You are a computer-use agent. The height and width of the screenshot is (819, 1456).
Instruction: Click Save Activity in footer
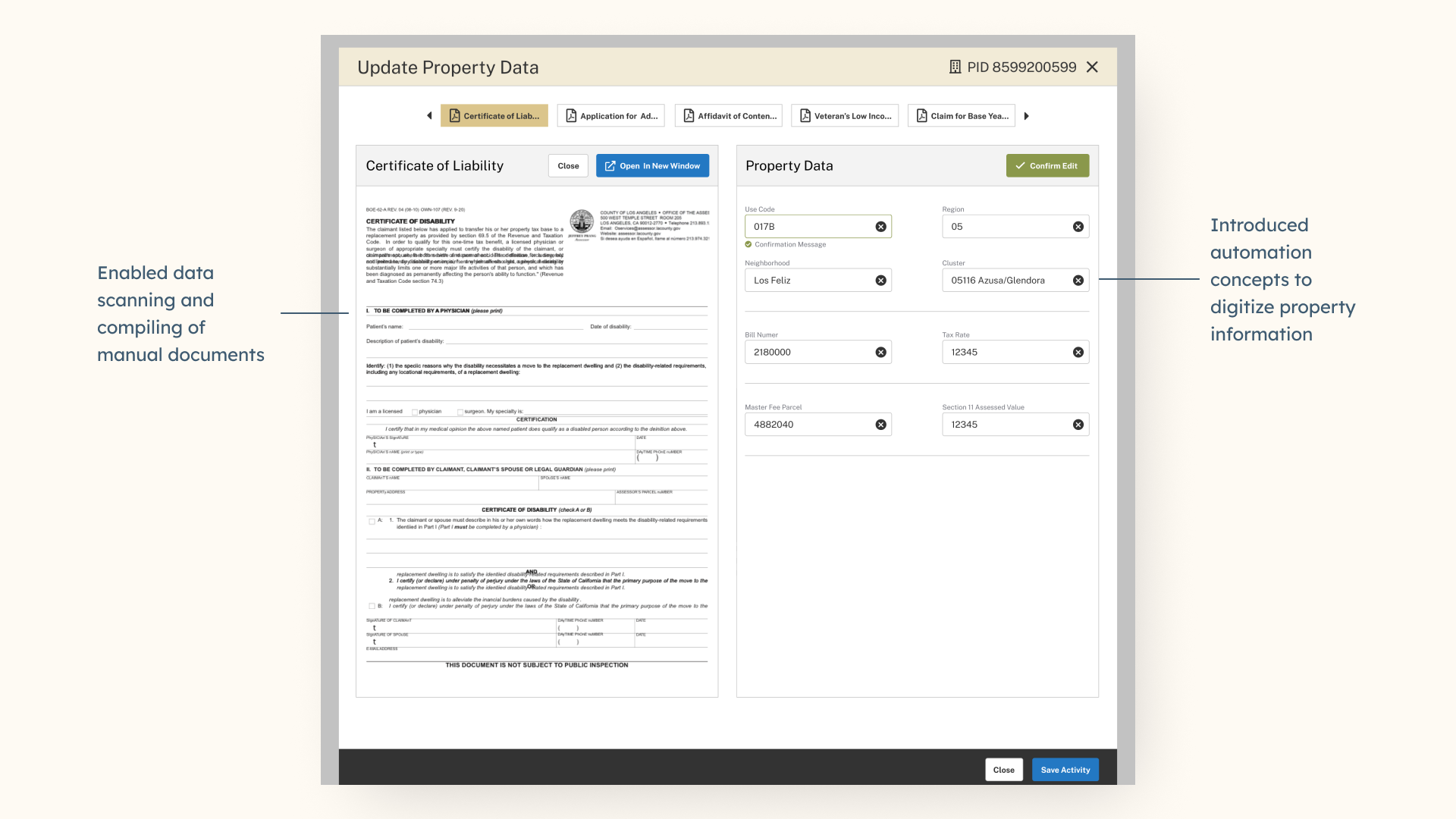pyautogui.click(x=1065, y=770)
